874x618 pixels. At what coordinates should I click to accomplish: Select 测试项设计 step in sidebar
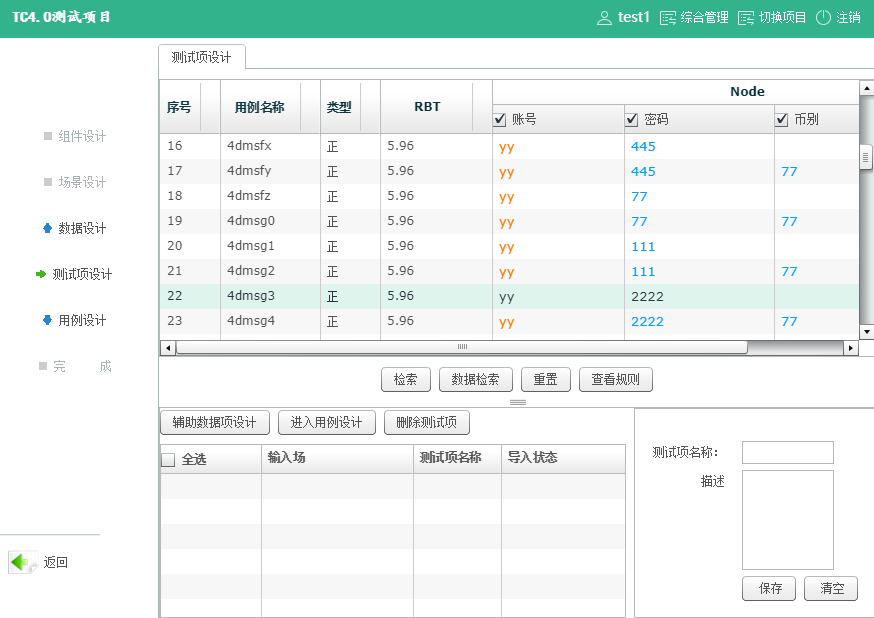82,274
